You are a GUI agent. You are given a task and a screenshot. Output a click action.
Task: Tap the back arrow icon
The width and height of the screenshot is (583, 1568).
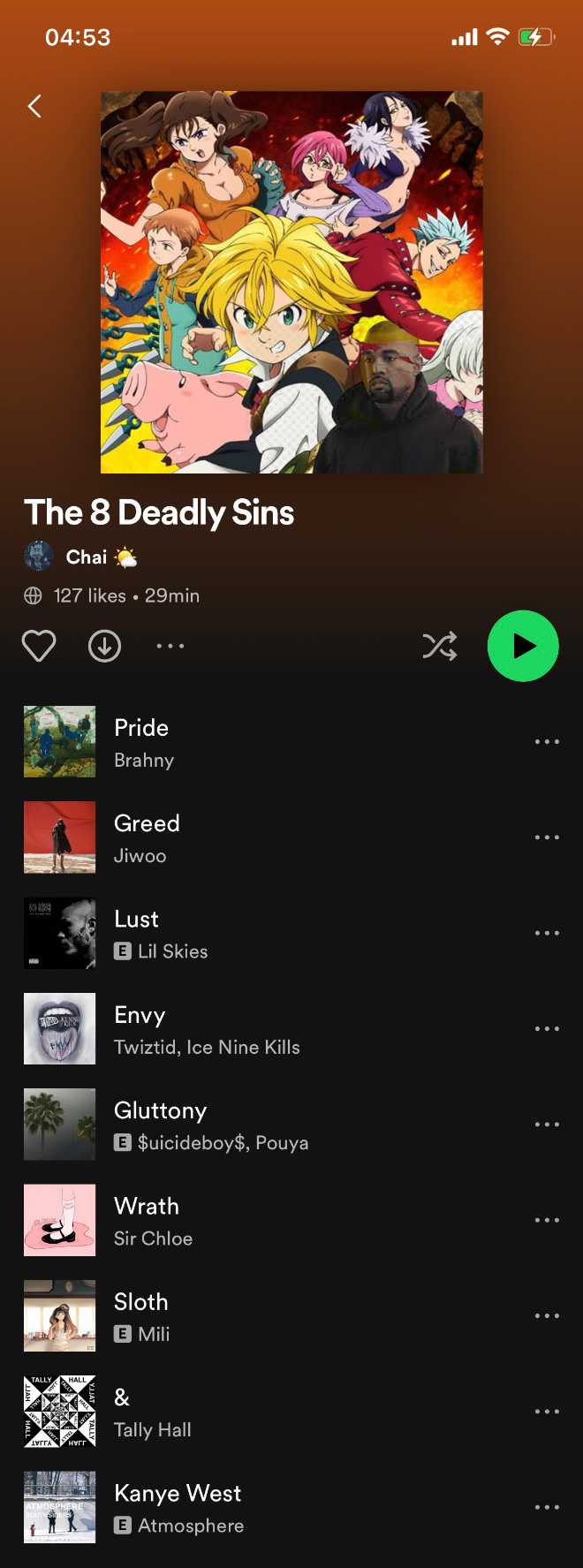pos(34,106)
